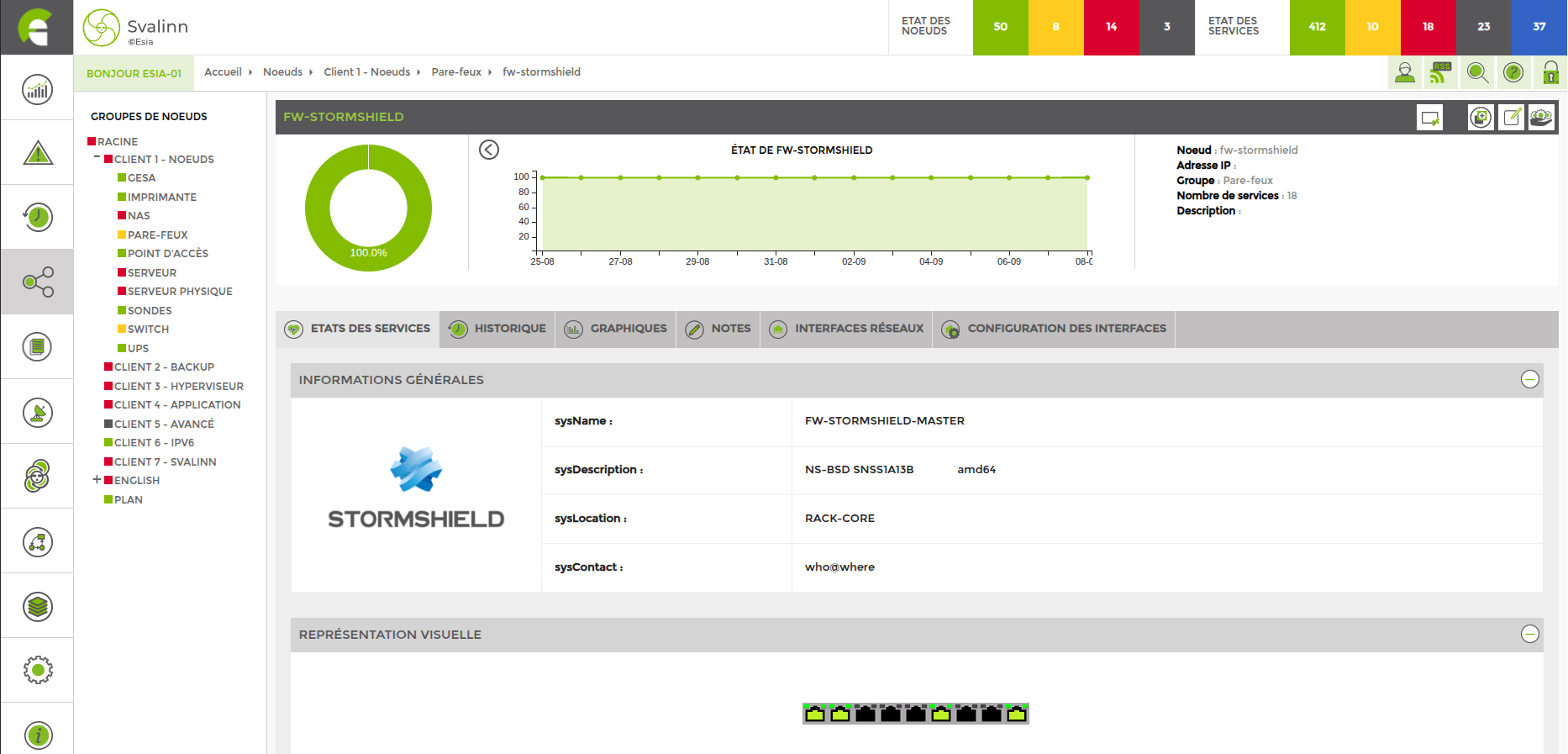Image resolution: width=1568 pixels, height=754 pixels.
Task: Open the RSS feed icon
Action: (1441, 73)
